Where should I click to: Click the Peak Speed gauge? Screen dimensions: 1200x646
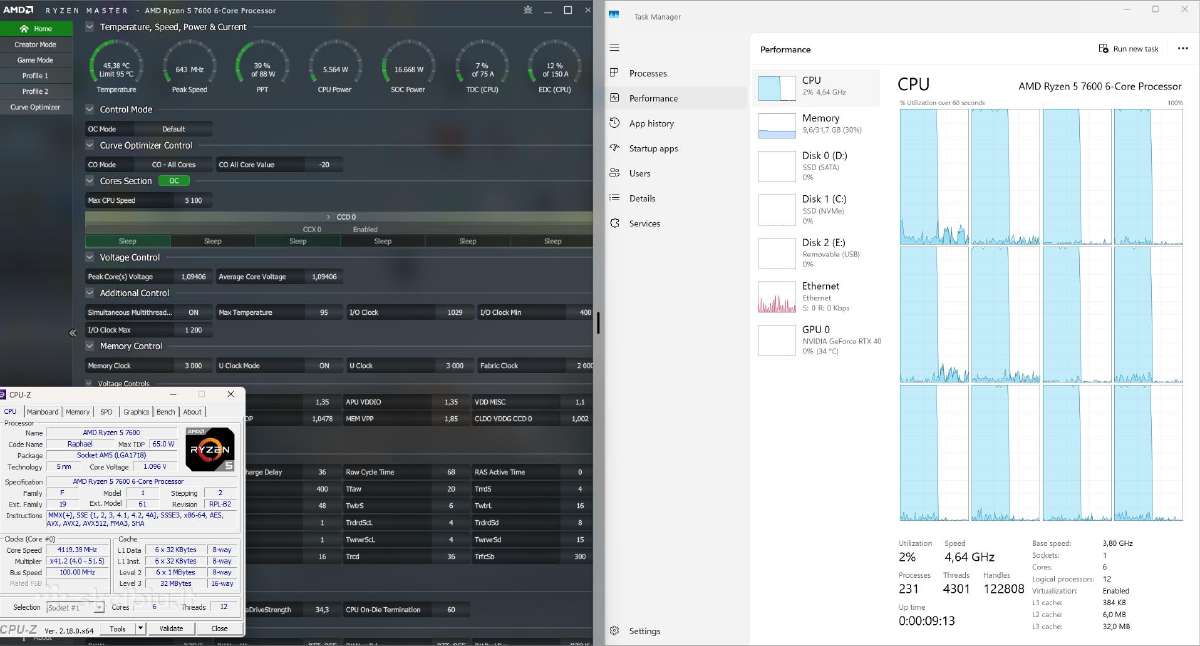[189, 67]
